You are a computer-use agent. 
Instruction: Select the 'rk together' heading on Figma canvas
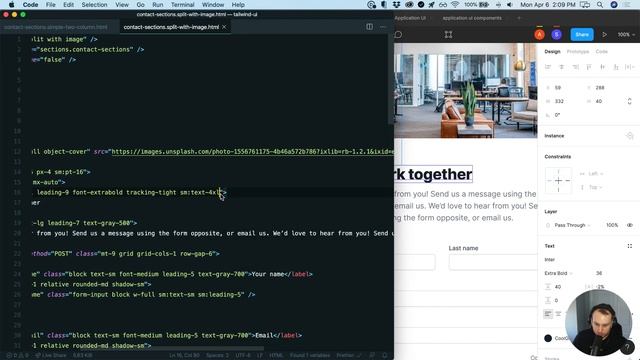click(433, 174)
